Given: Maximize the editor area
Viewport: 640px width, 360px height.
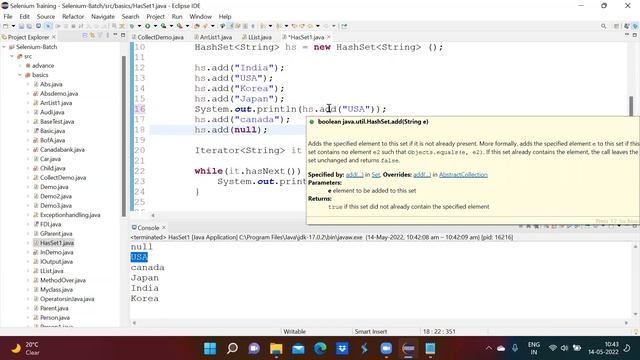Looking at the screenshot, I should click(x=635, y=35).
